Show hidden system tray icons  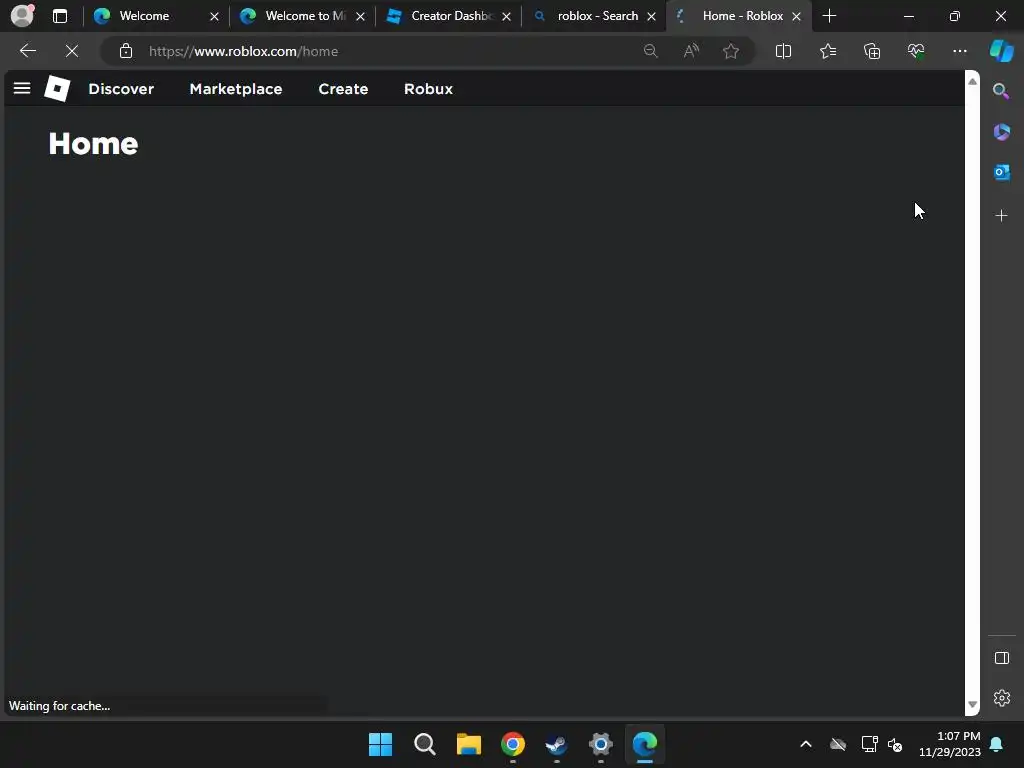tap(806, 744)
